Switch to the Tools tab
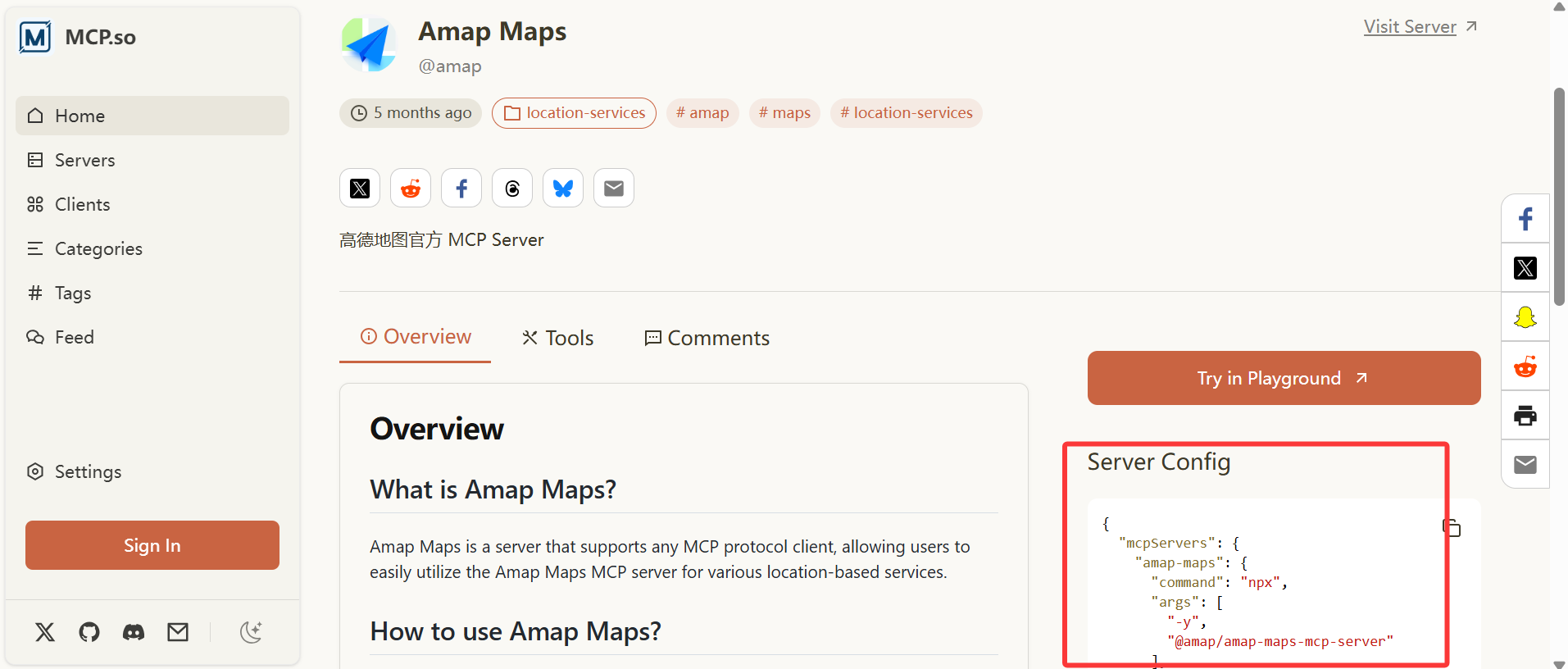 558,338
